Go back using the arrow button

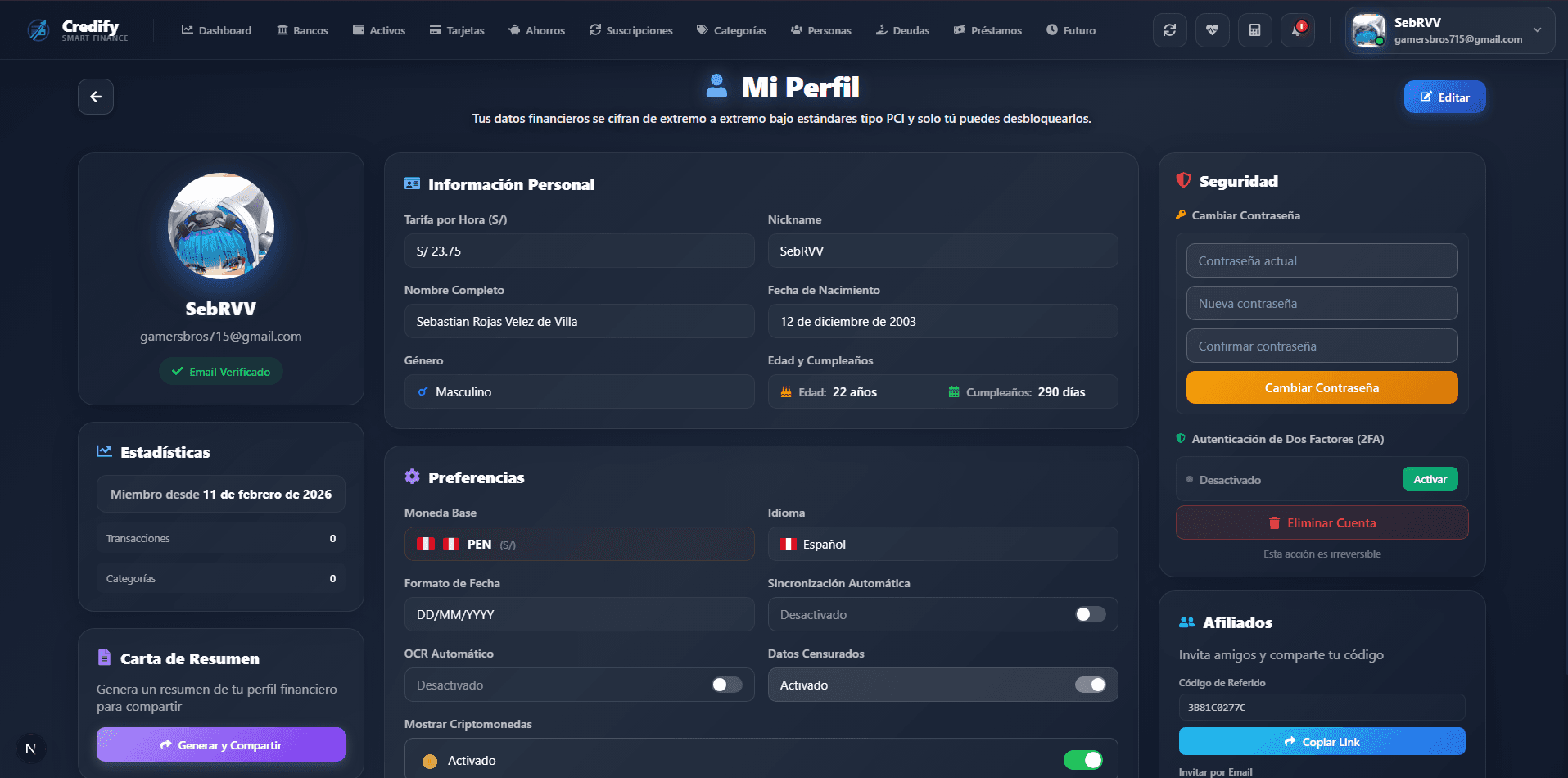click(95, 96)
